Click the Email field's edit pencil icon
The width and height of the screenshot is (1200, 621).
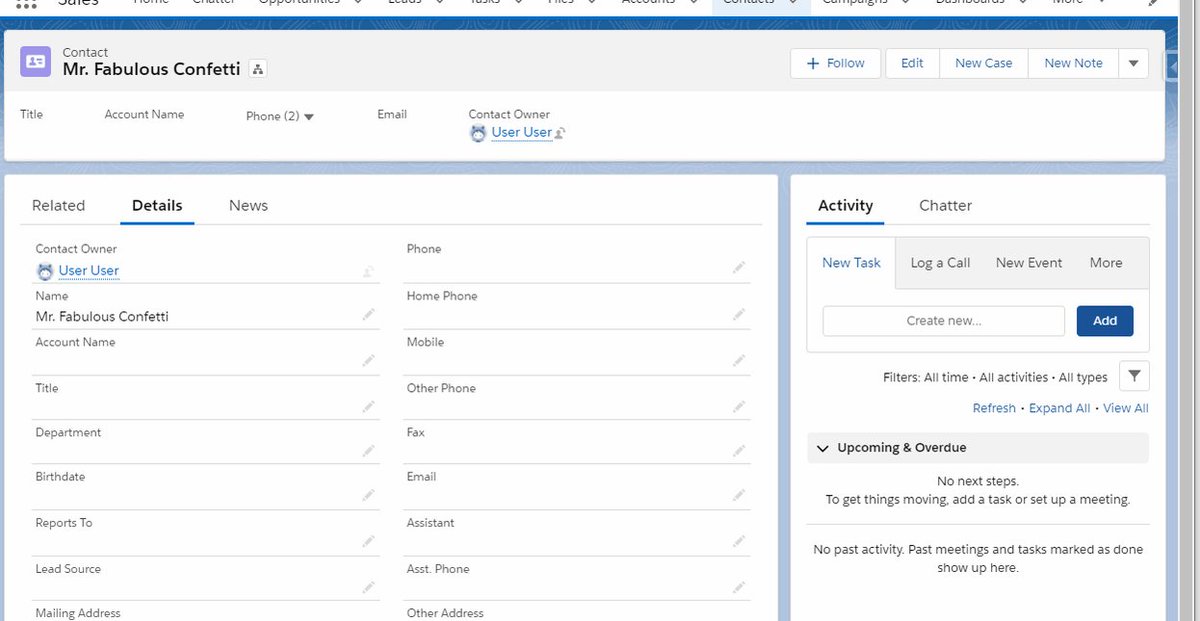click(739, 495)
